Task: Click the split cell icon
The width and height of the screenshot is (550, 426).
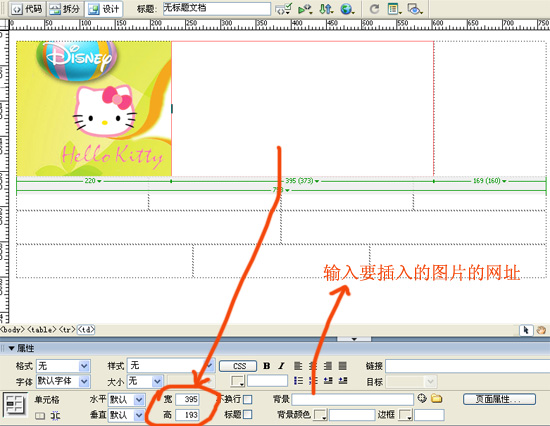Action: point(55,416)
